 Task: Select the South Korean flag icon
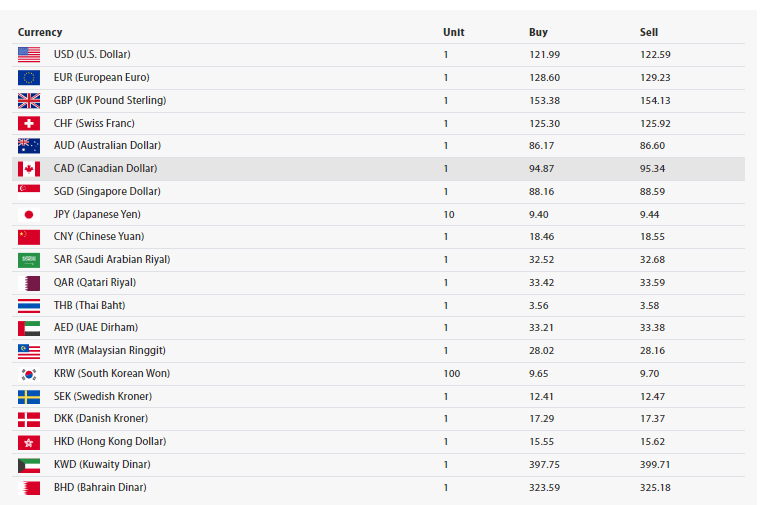(x=29, y=374)
